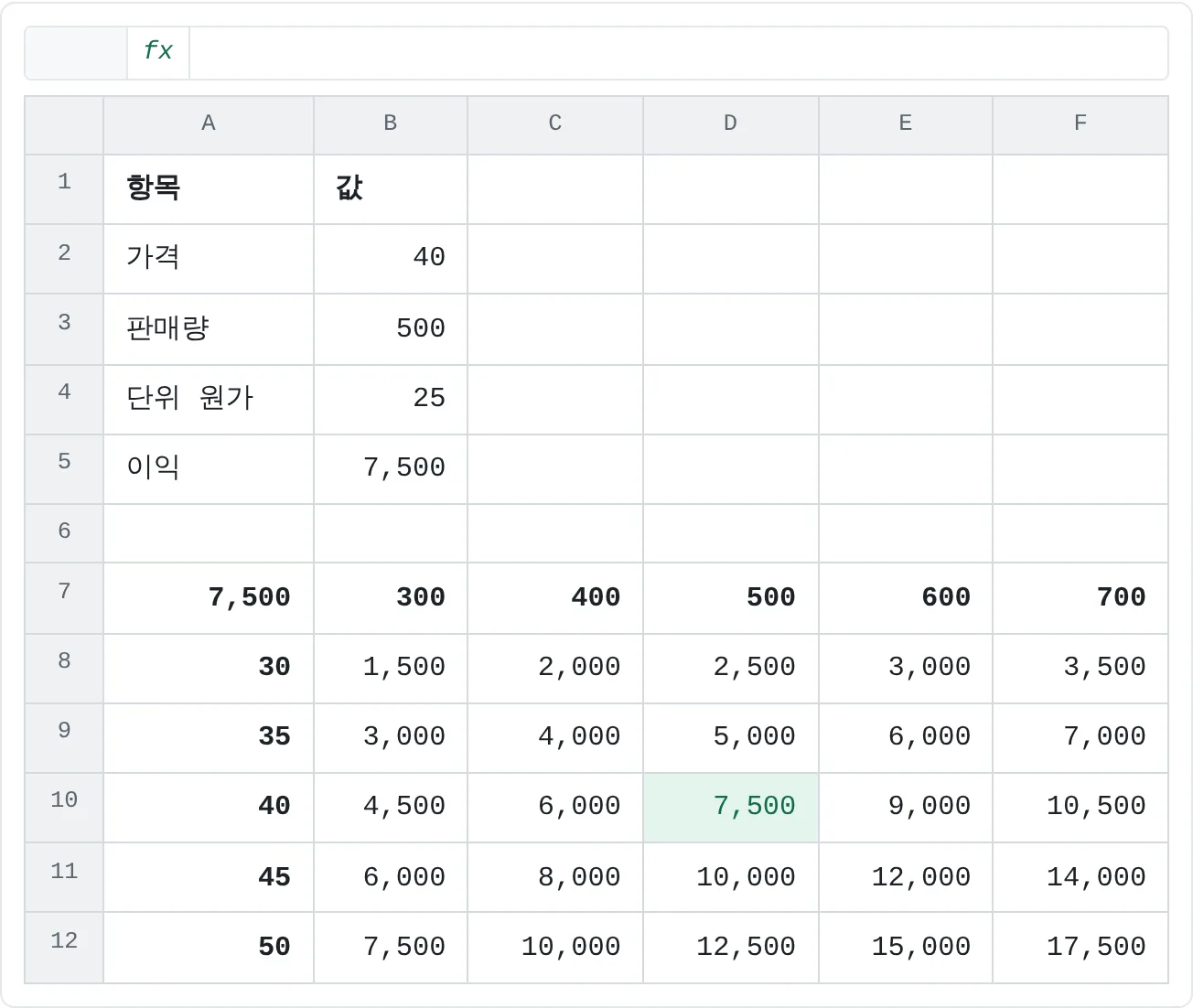Click the cell name box
Screen dimensions: 1193x1008
[x=76, y=52]
